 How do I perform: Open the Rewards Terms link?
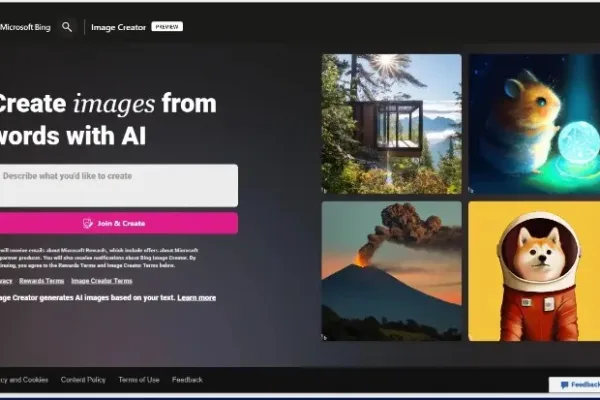[42, 281]
